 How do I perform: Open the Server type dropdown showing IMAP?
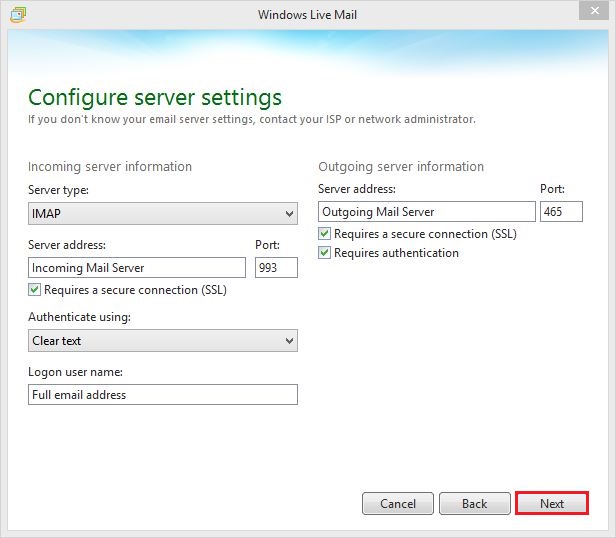click(163, 214)
